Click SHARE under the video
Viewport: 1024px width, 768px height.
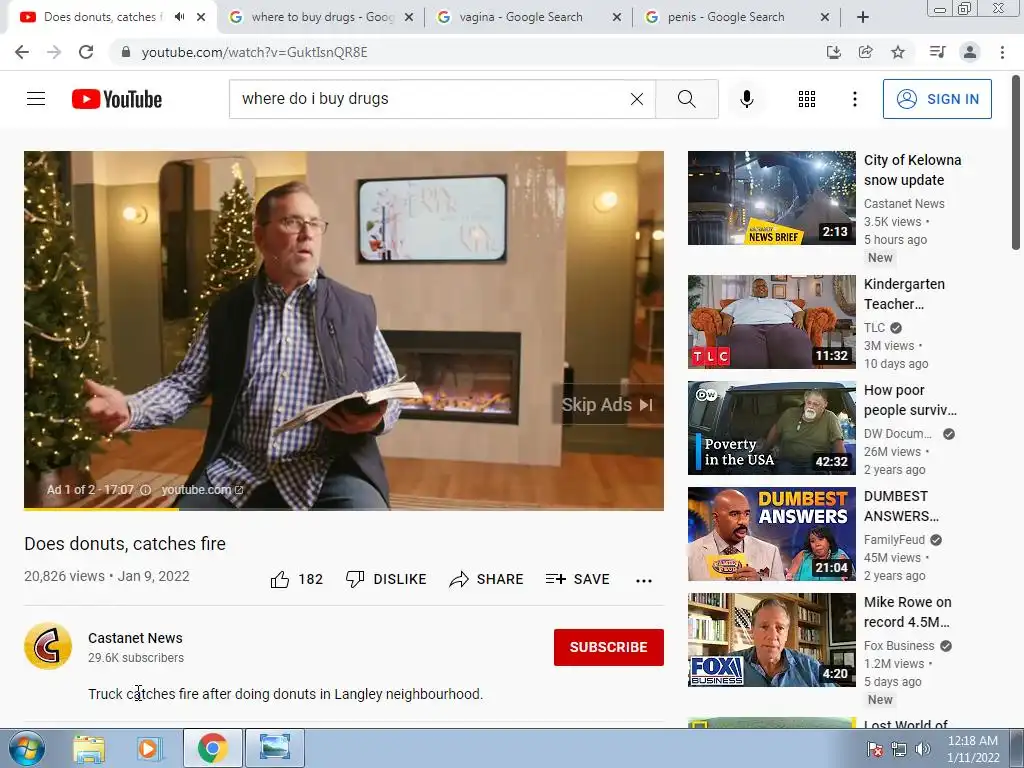pyautogui.click(x=487, y=579)
